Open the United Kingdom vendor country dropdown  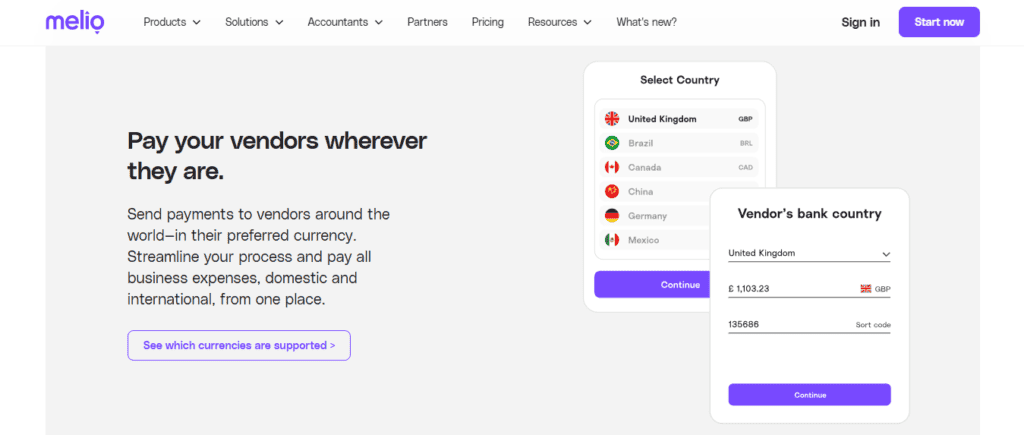tap(809, 253)
